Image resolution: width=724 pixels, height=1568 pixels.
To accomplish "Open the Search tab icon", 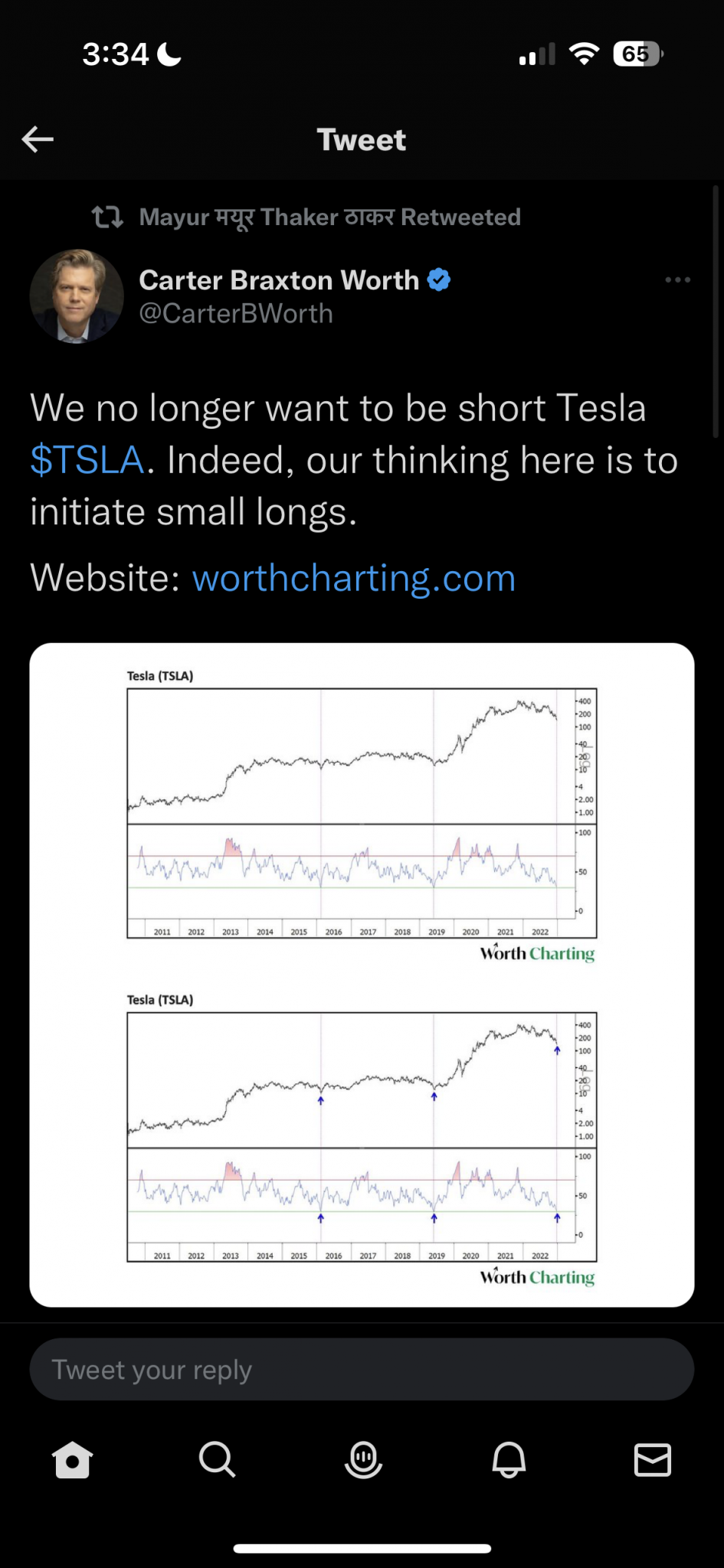I will [218, 1459].
